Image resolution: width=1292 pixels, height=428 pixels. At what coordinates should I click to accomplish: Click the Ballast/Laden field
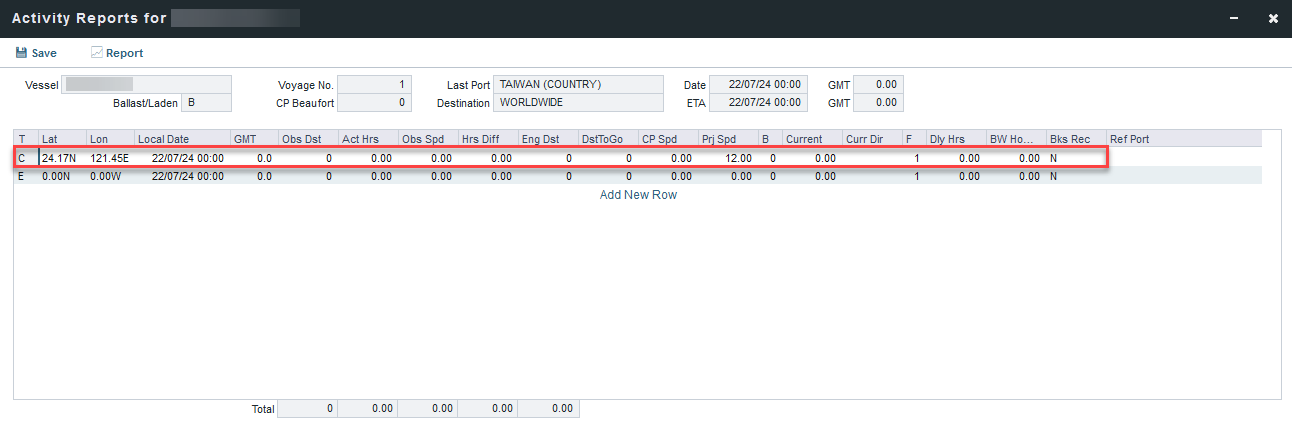[x=206, y=103]
